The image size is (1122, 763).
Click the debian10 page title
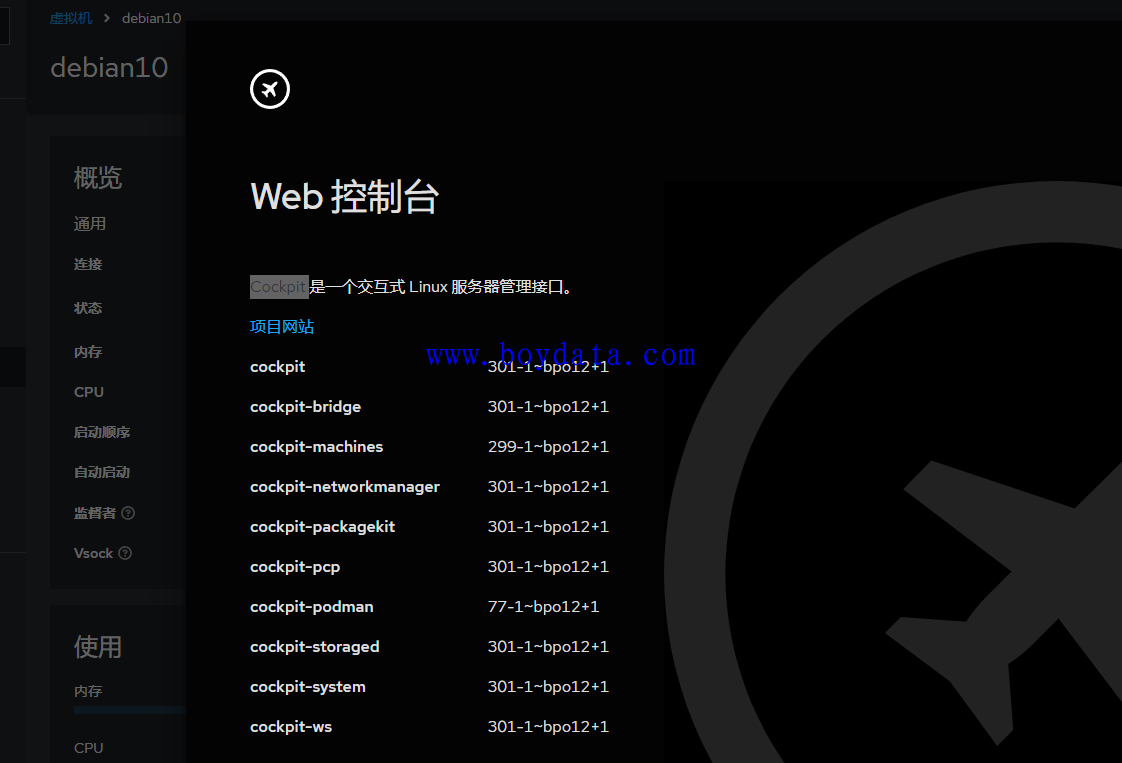(x=109, y=67)
